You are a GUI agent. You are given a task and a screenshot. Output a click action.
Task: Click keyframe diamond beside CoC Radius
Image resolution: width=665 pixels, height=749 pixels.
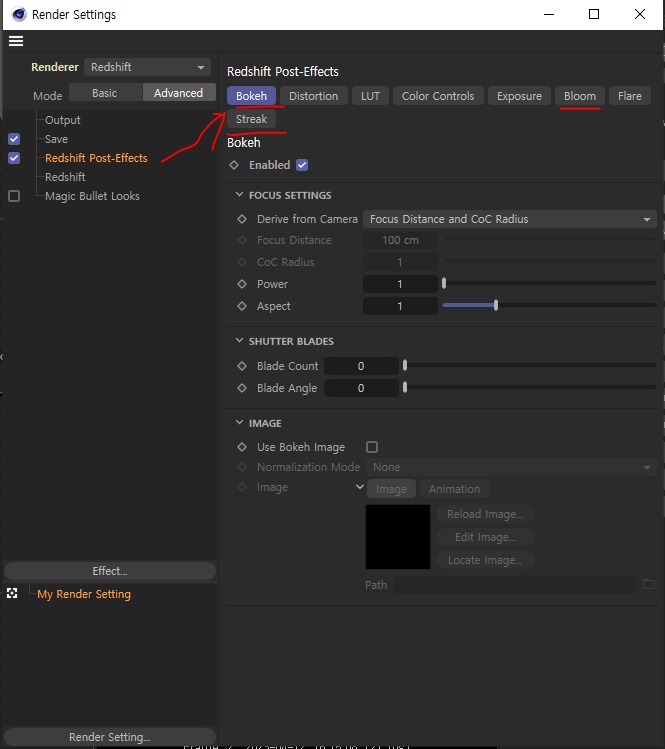(242, 262)
